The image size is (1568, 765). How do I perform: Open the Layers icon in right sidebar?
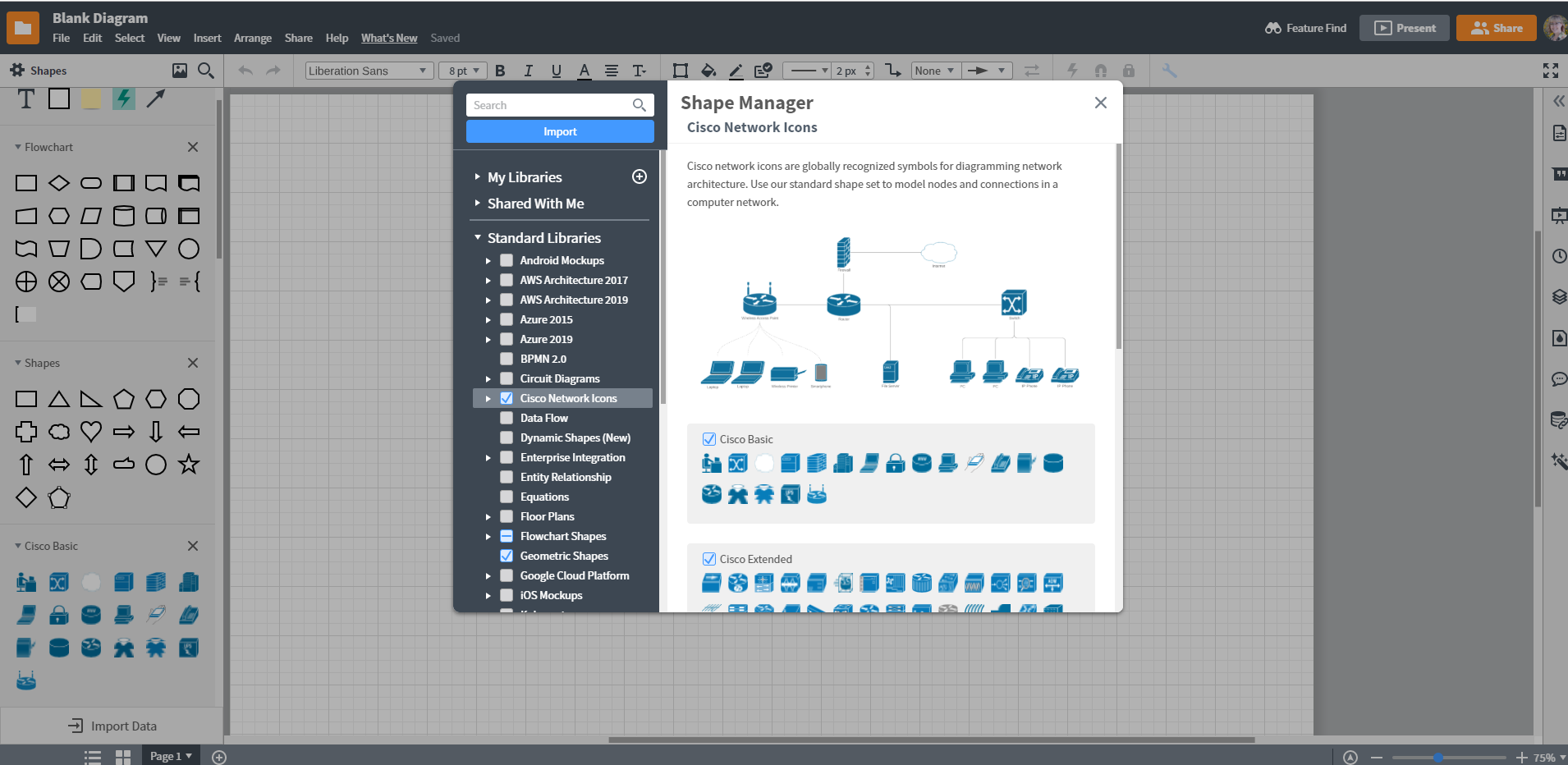click(x=1560, y=297)
